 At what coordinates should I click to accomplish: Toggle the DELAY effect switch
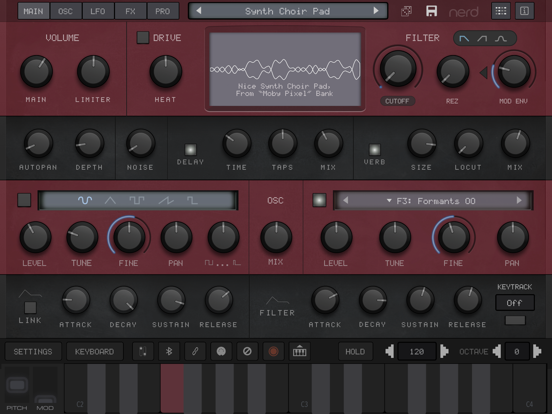pyautogui.click(x=190, y=150)
